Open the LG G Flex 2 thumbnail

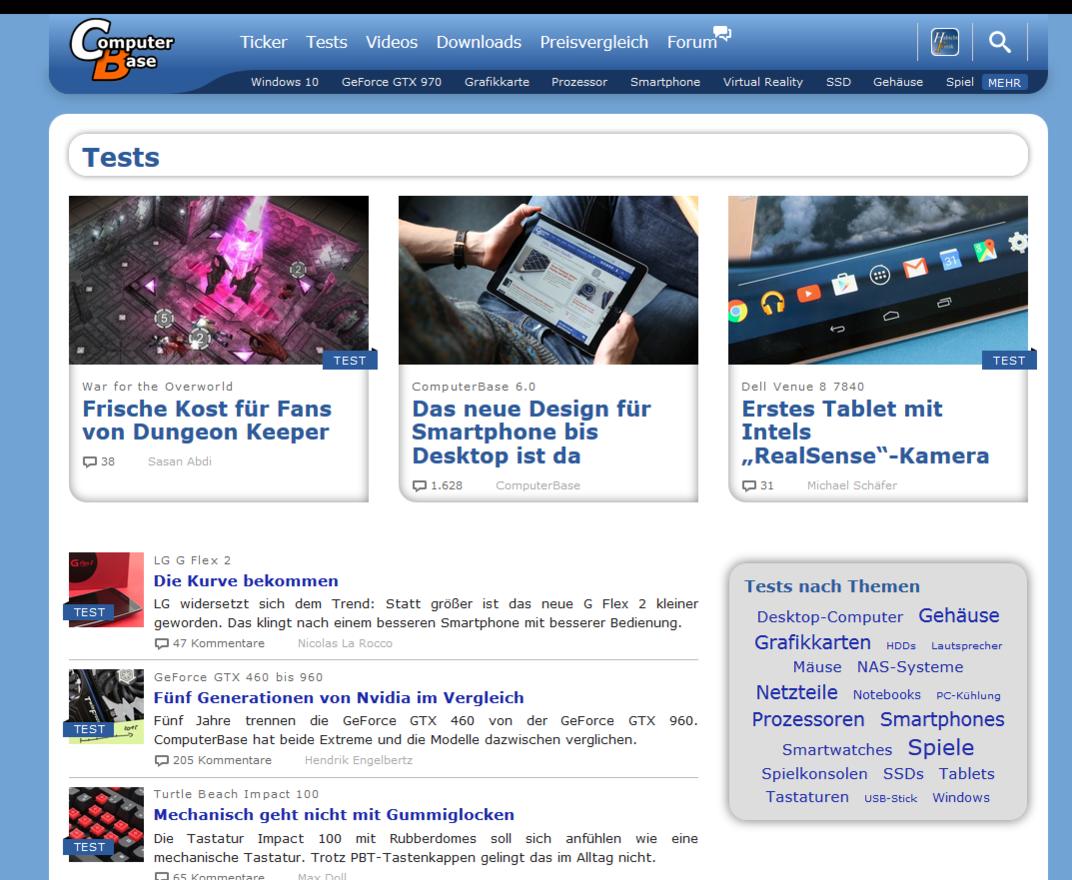(x=106, y=589)
